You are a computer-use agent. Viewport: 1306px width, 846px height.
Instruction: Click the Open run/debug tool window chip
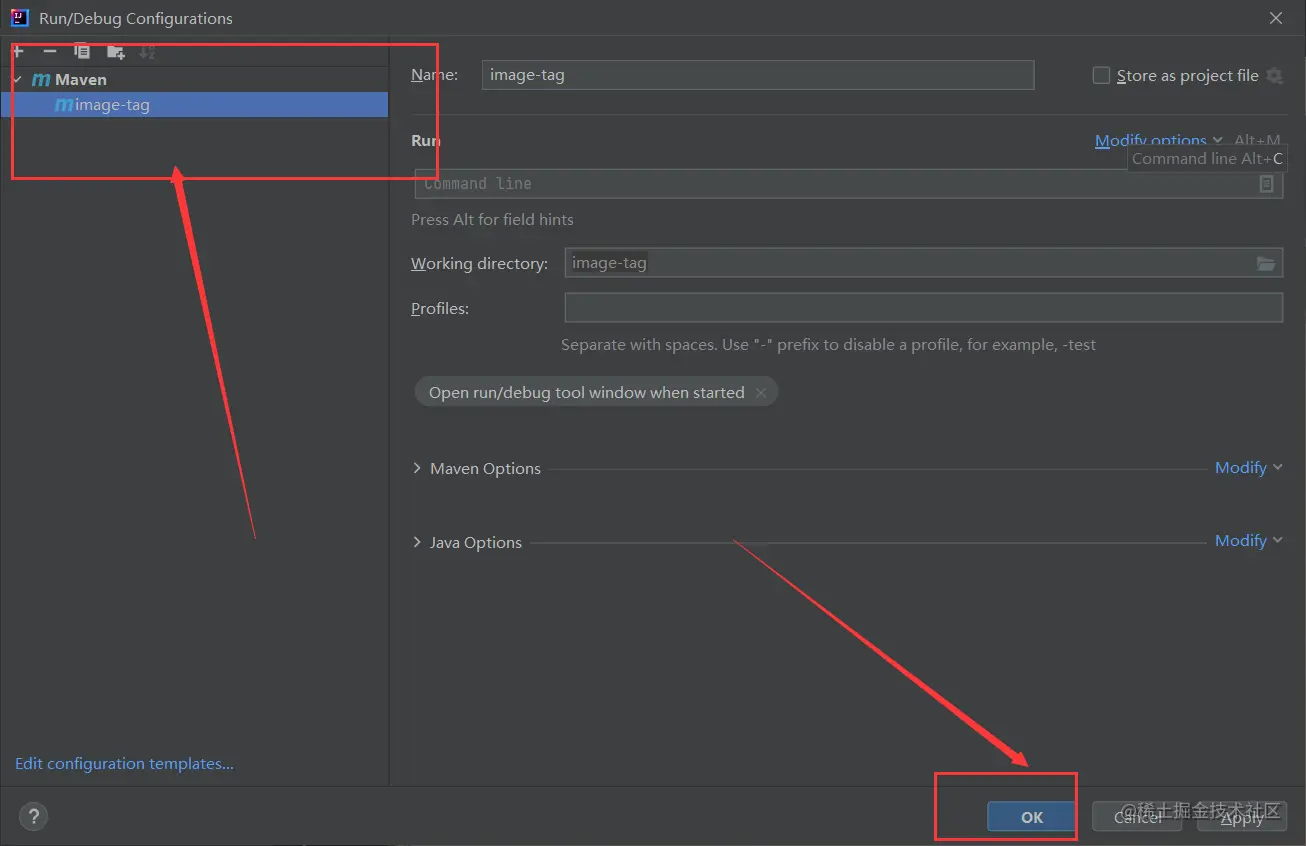pyautogui.click(x=596, y=393)
